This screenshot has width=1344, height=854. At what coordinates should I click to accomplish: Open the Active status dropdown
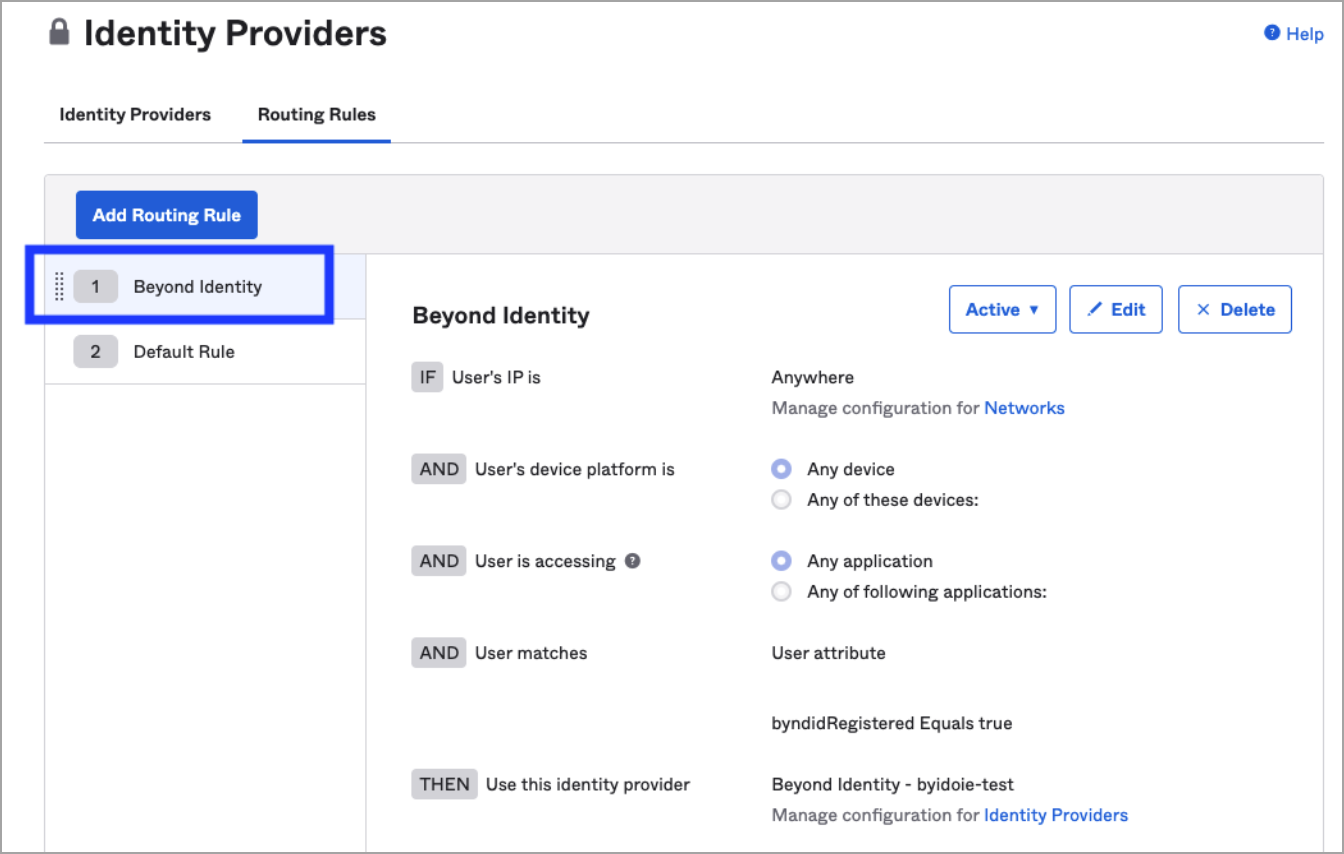pos(1002,310)
